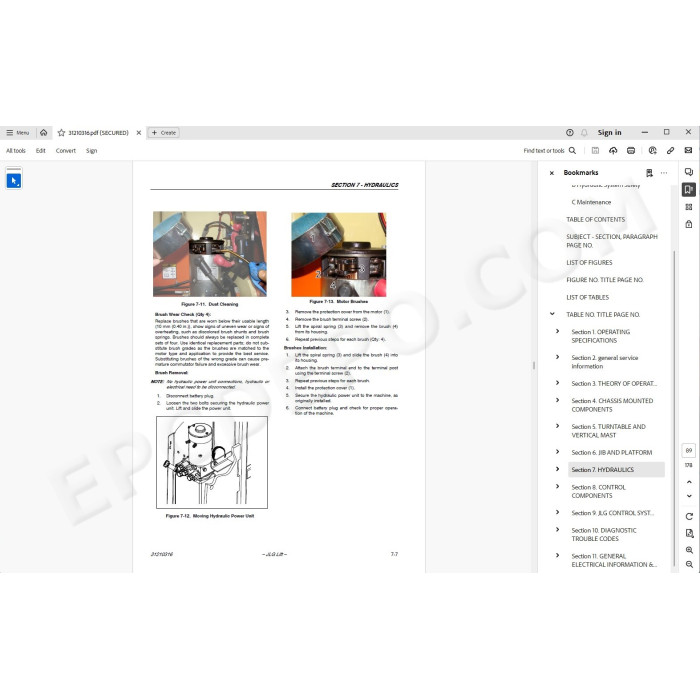
Task: Expand Section 2 general service information chevron
Action: coord(557,357)
